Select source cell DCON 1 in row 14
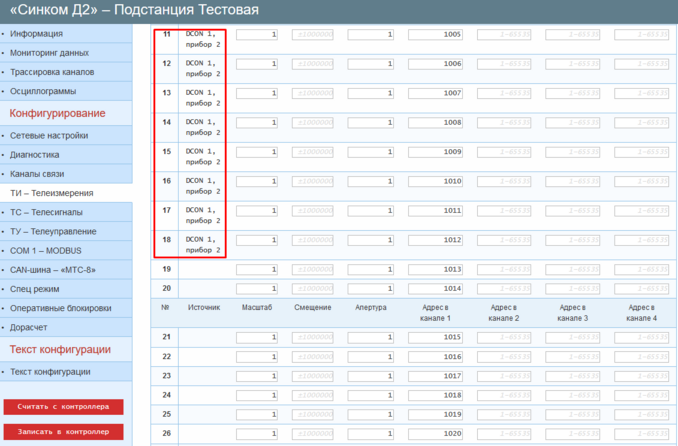Viewport: 678px width, 446px height. click(203, 127)
